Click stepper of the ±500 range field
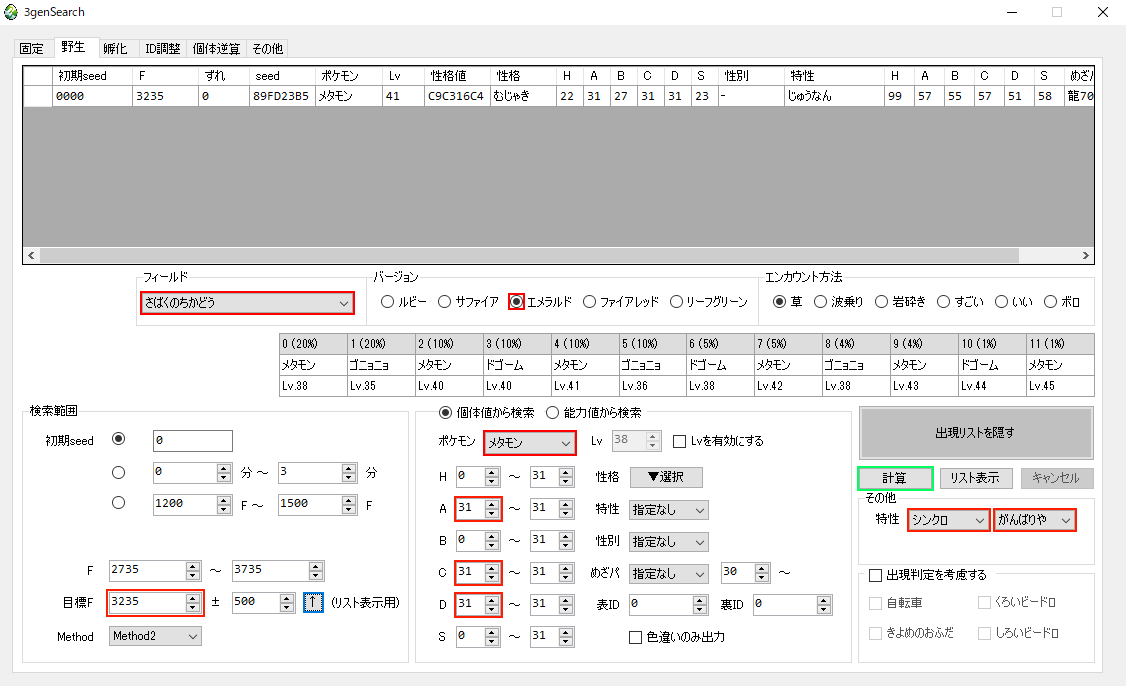 [x=287, y=602]
